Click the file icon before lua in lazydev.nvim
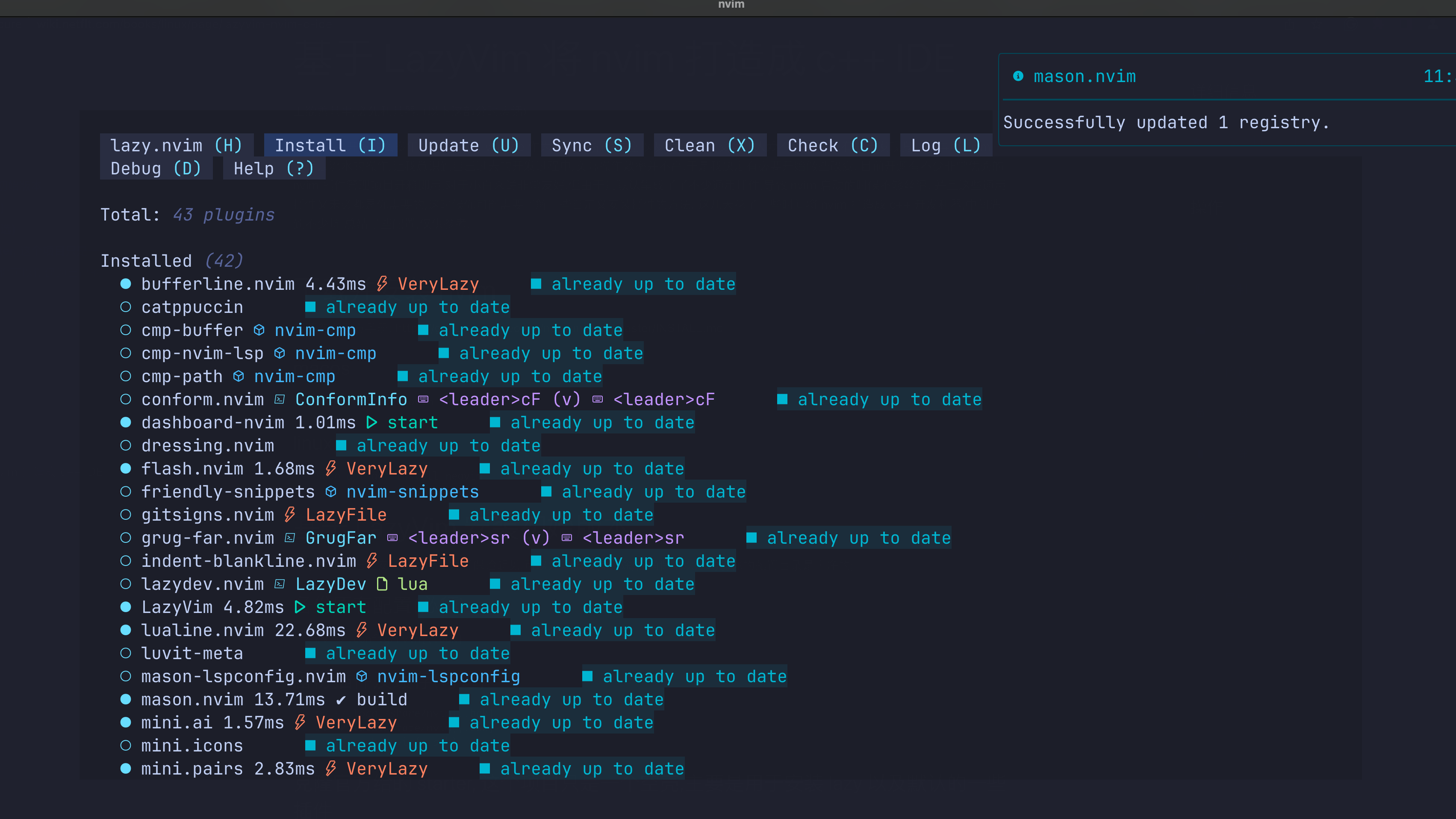Viewport: 1456px width, 819px height. [382, 584]
